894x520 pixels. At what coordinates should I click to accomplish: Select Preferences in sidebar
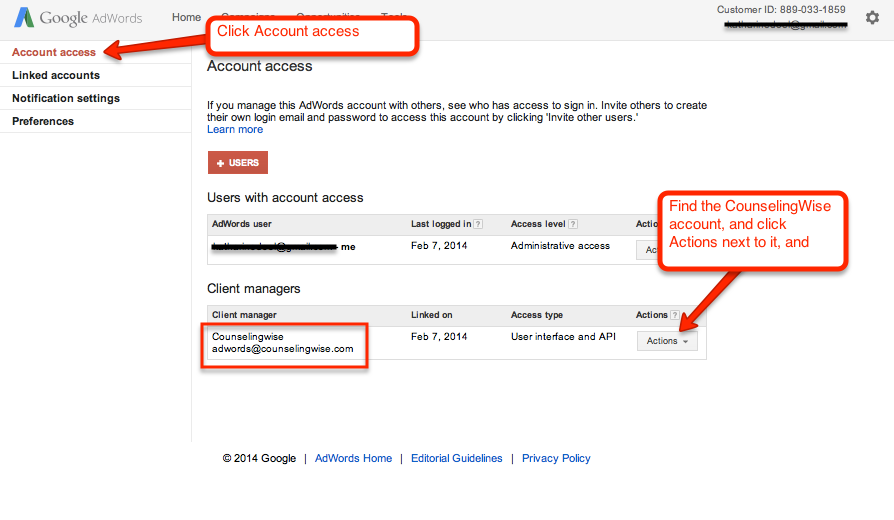43,121
